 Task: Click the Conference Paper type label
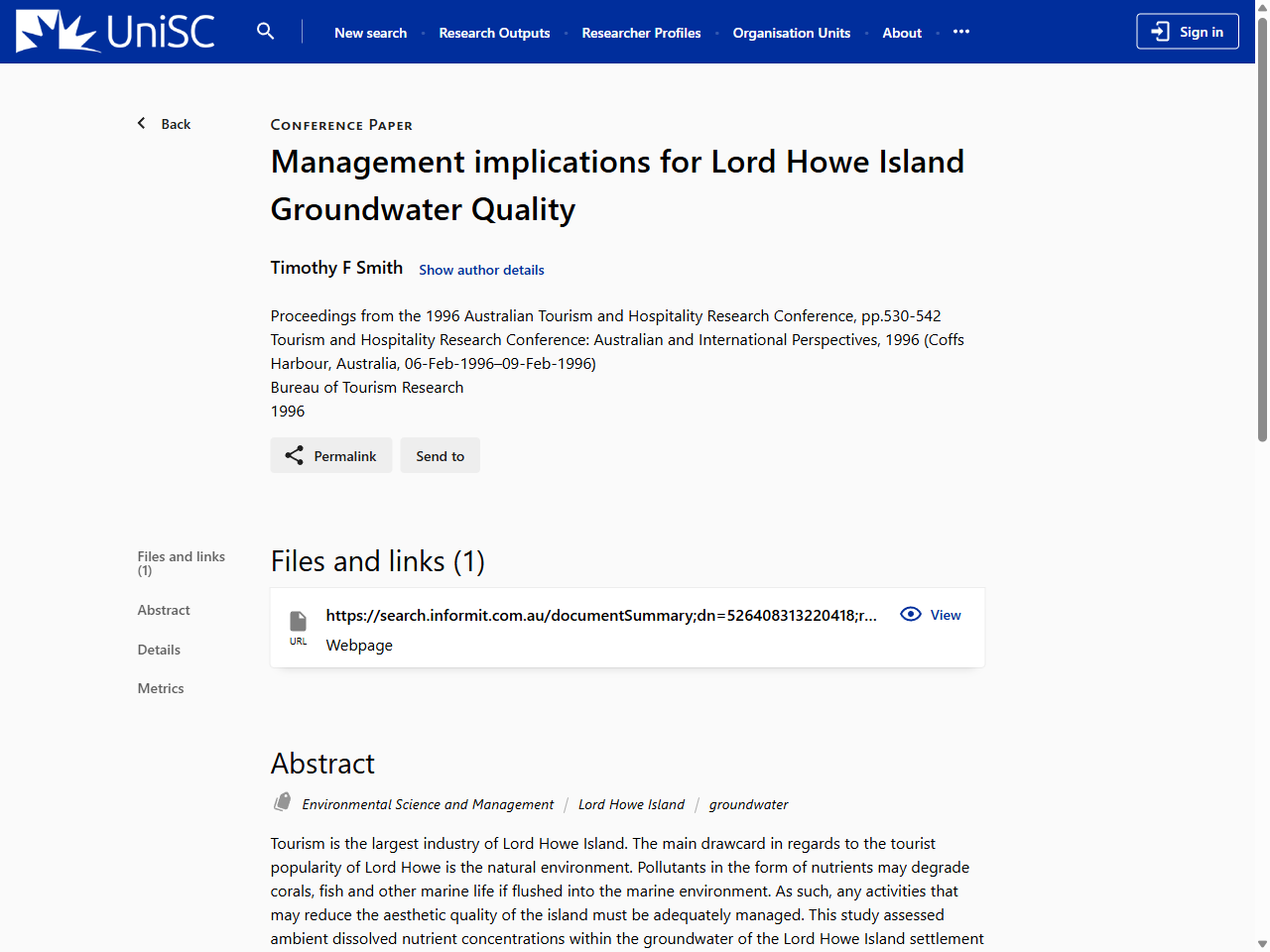tap(341, 125)
